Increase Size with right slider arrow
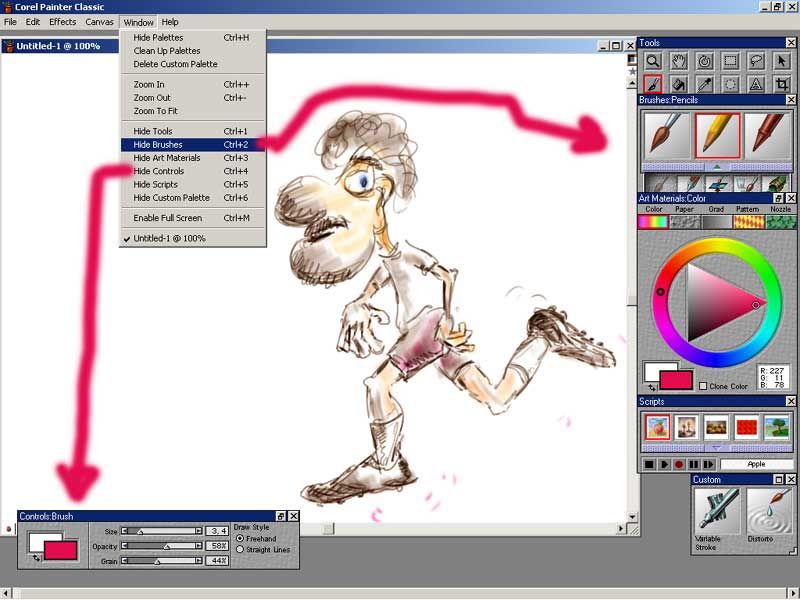Viewport: 800px width, 600px height. (198, 531)
